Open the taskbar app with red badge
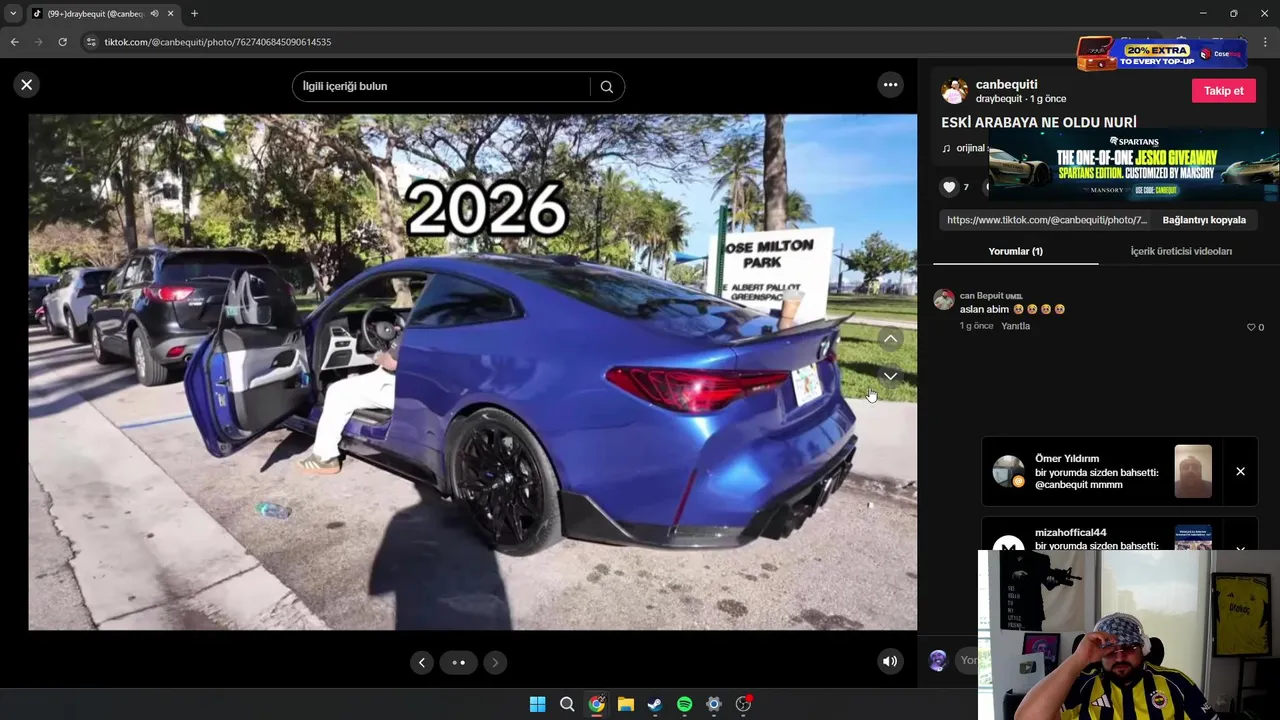 (743, 704)
